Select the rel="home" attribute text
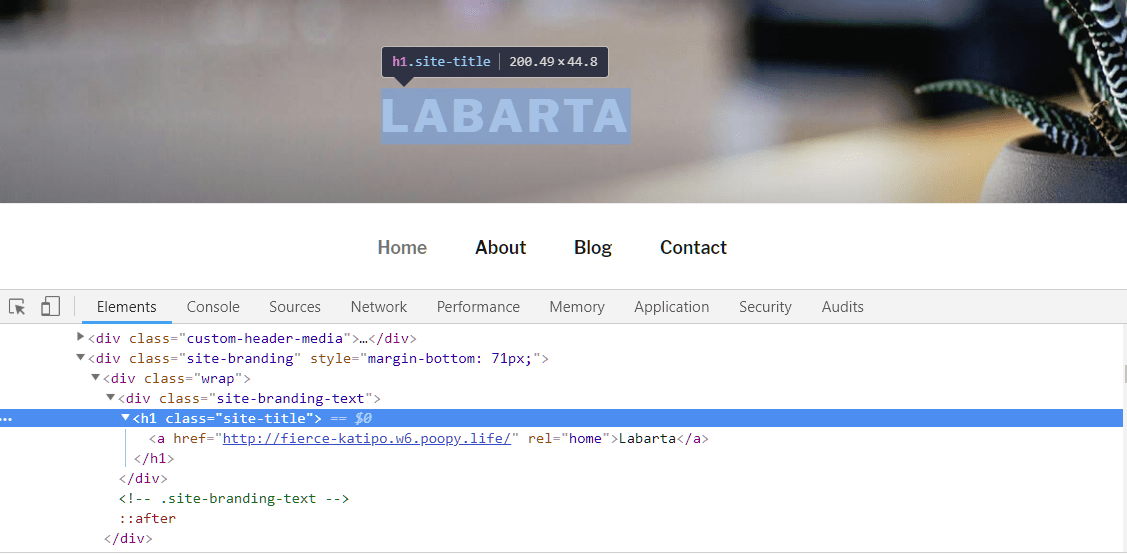This screenshot has width=1127, height=554. pyautogui.click(x=569, y=438)
